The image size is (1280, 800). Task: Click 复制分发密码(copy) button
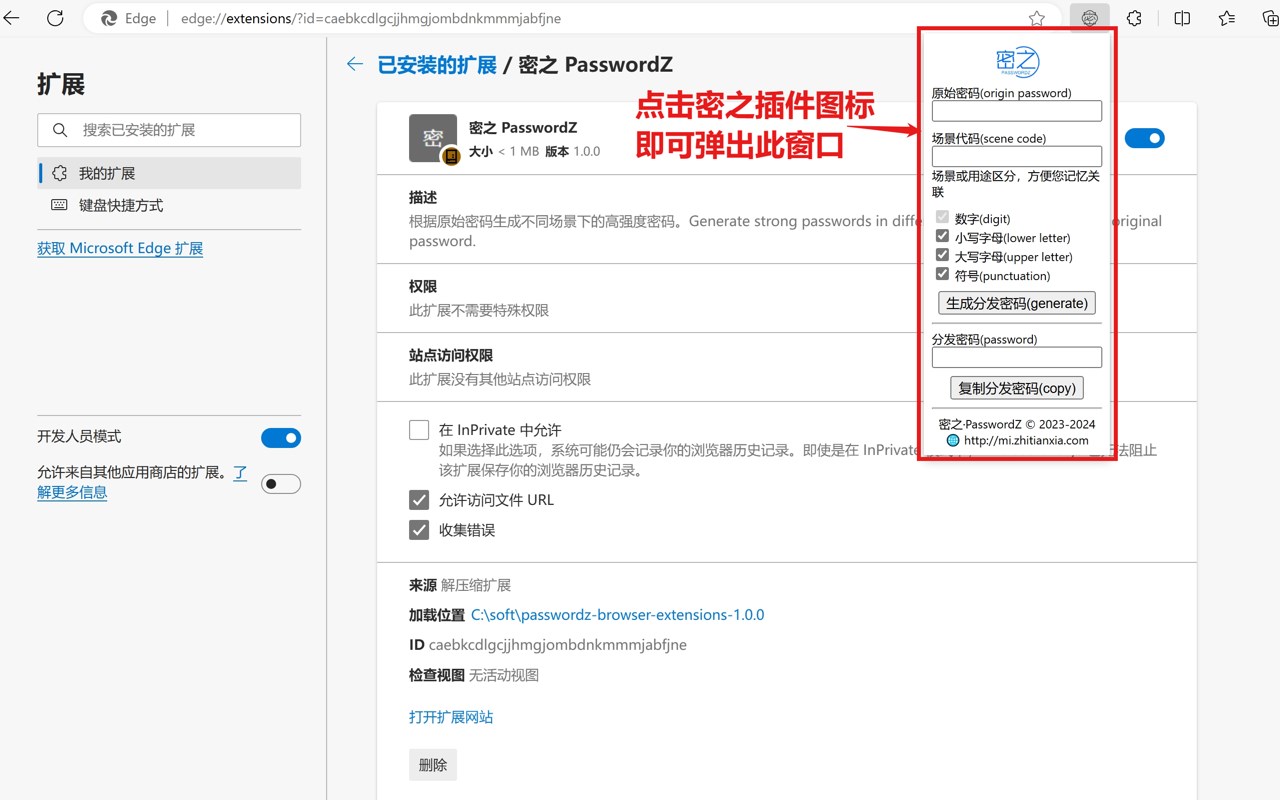[x=1017, y=388]
